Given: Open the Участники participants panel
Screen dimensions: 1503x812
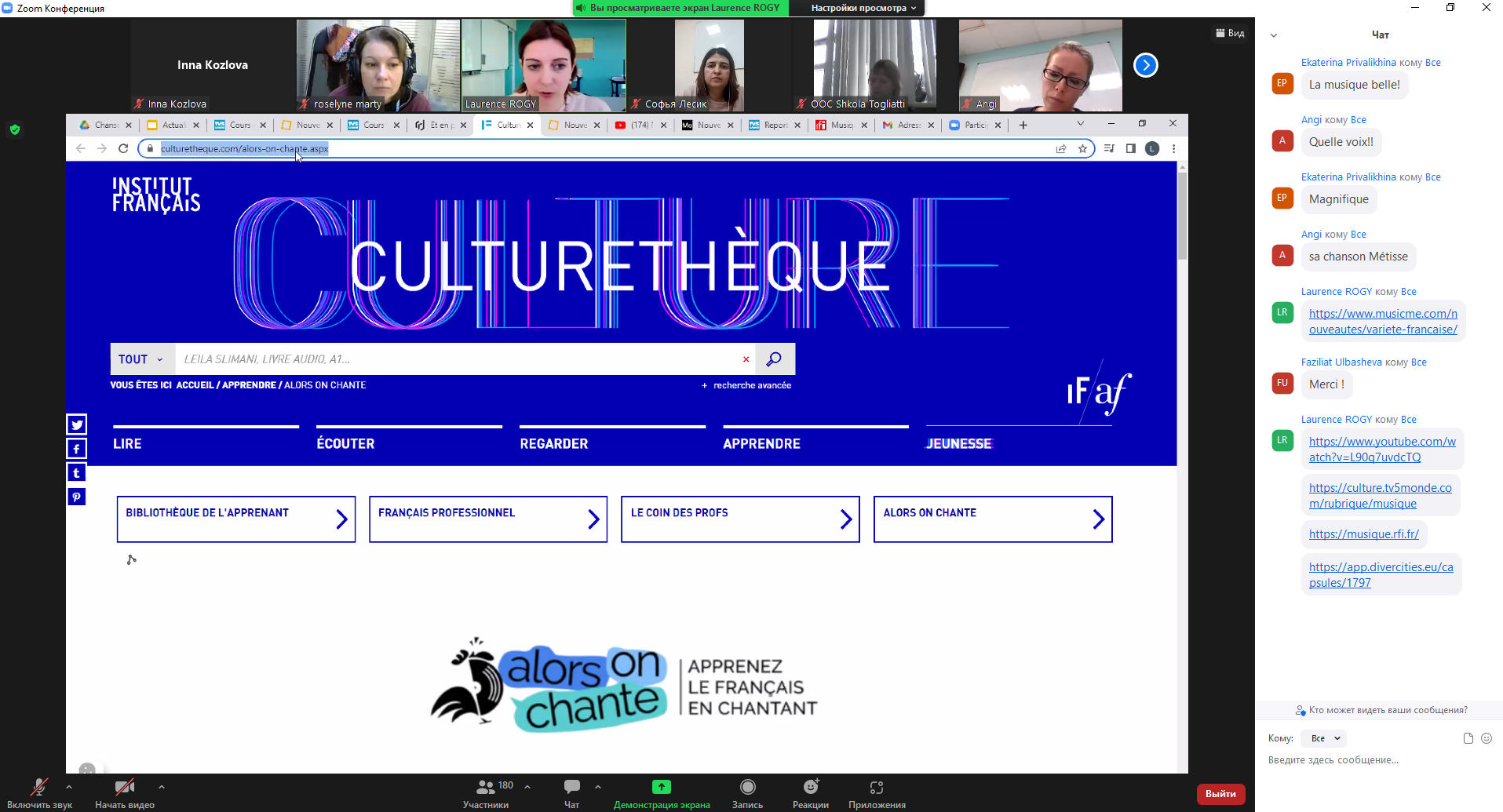Looking at the screenshot, I should coord(486,792).
